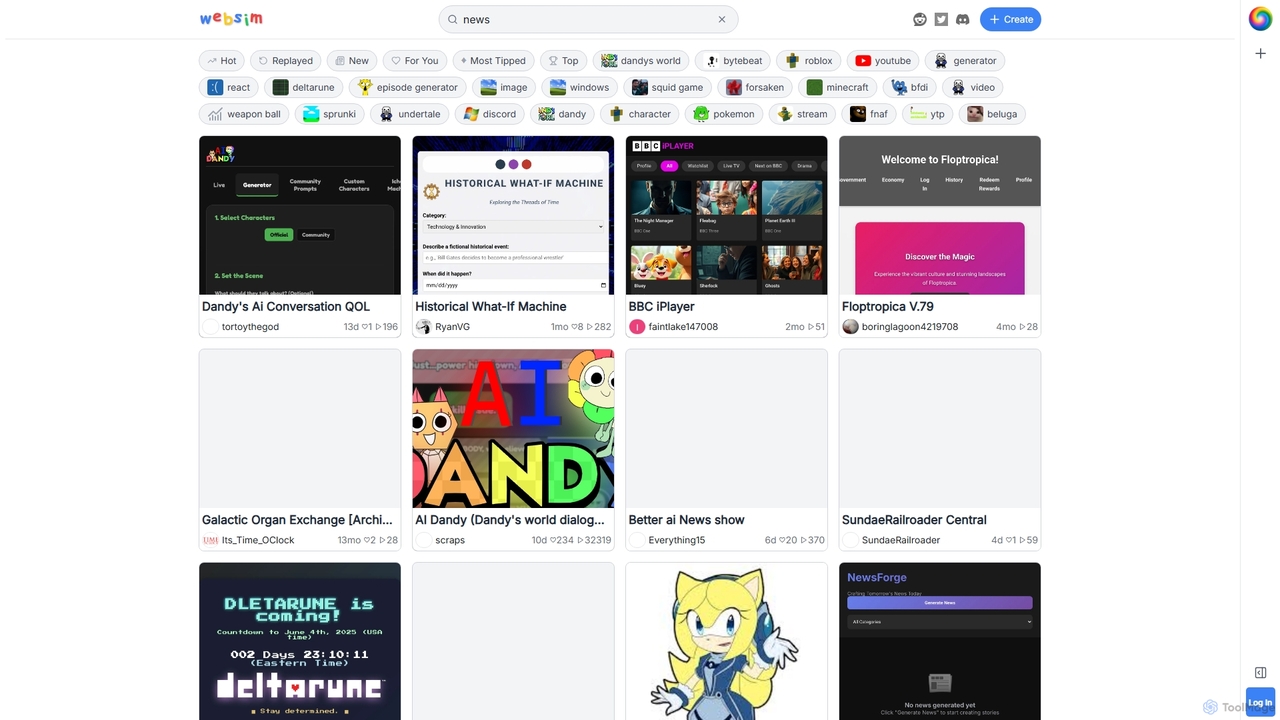Click the Log in button
The height and width of the screenshot is (720, 1280).
pyautogui.click(x=1260, y=702)
